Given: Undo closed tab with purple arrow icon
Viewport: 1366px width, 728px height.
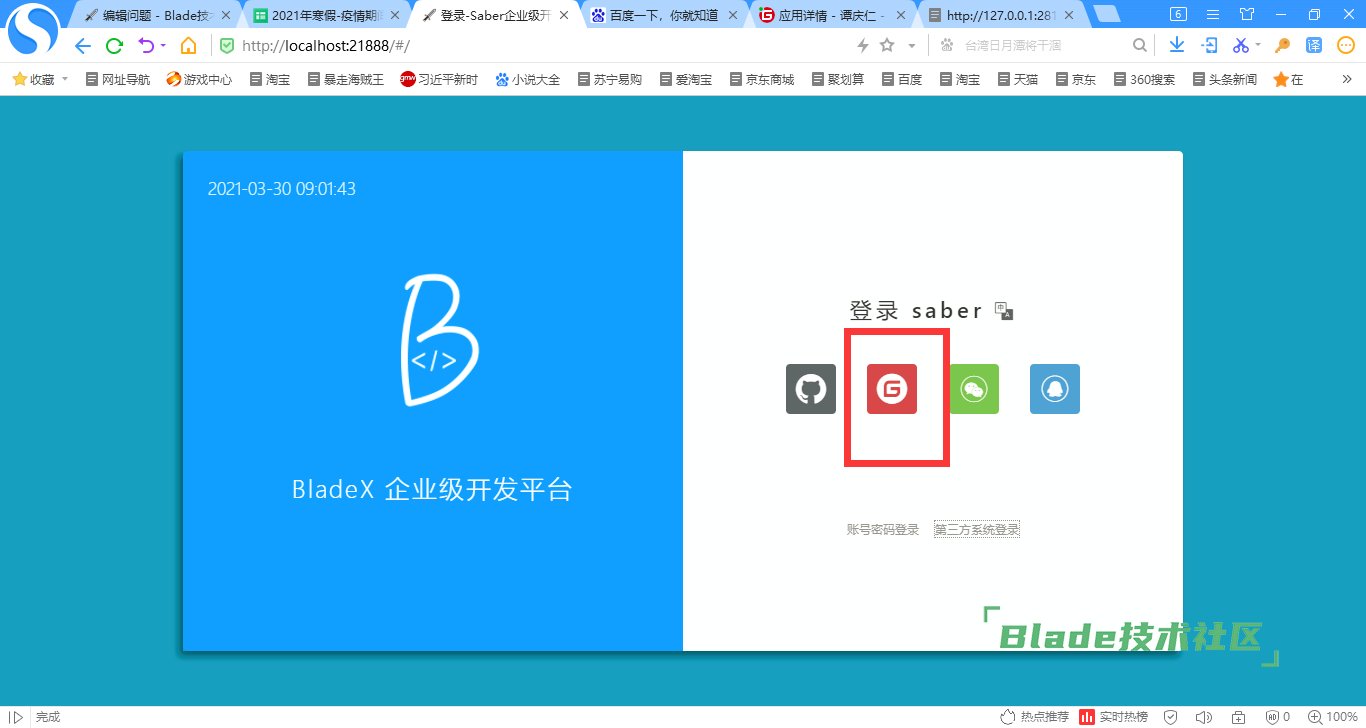Looking at the screenshot, I should coord(146,46).
